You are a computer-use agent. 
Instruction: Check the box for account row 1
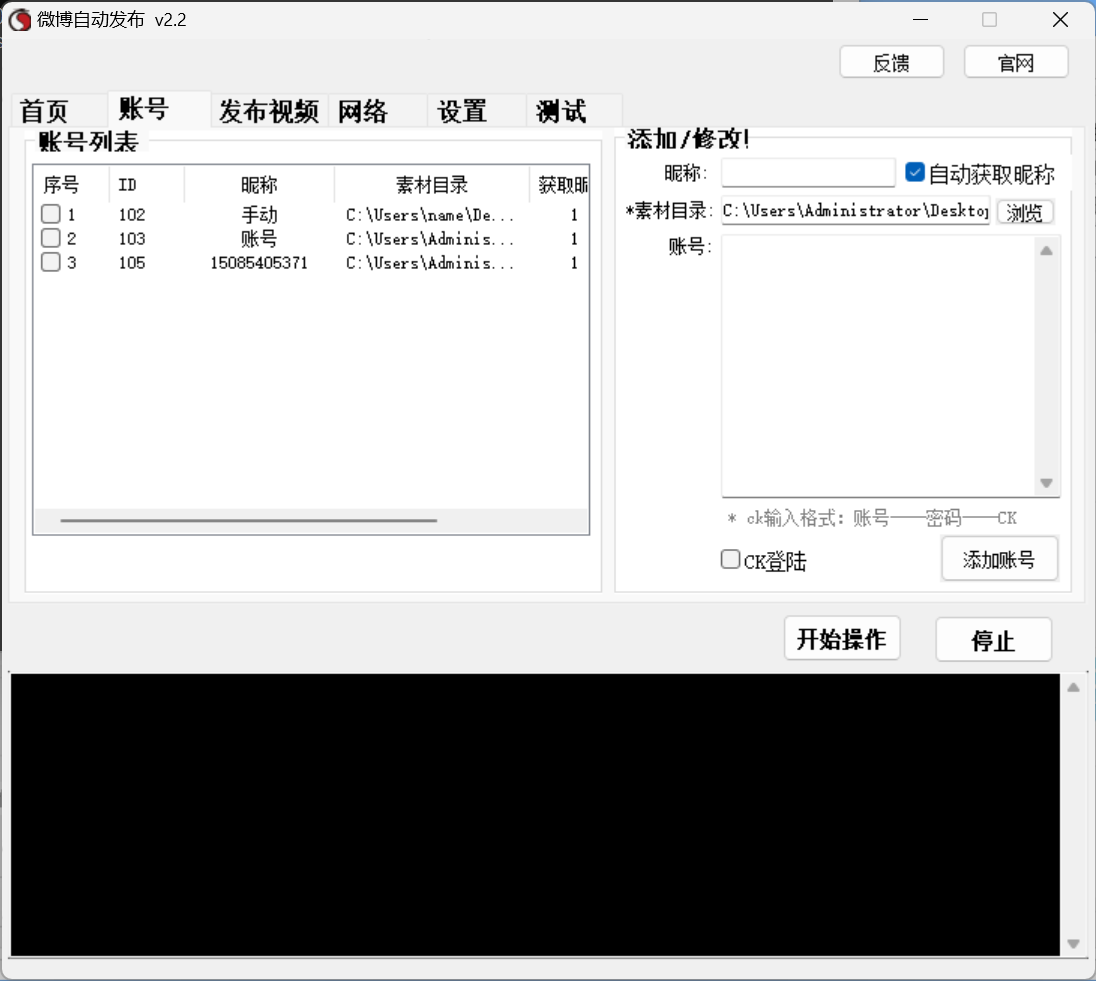click(50, 214)
